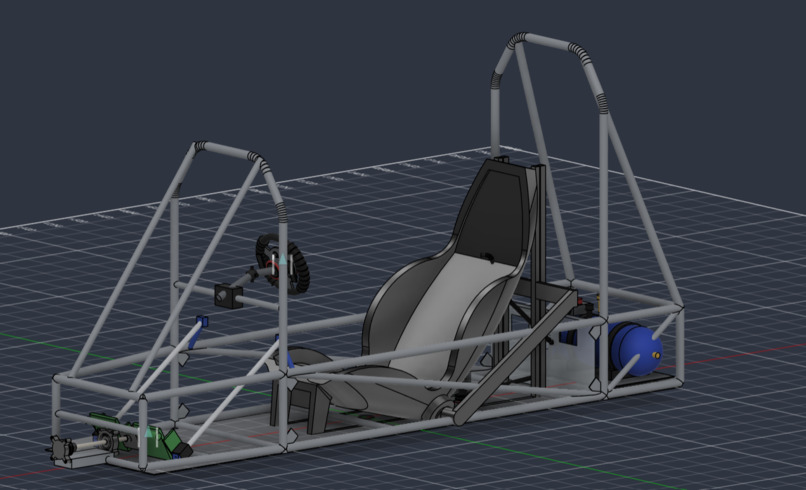Select the brass fitting on blue tank

point(656,355)
